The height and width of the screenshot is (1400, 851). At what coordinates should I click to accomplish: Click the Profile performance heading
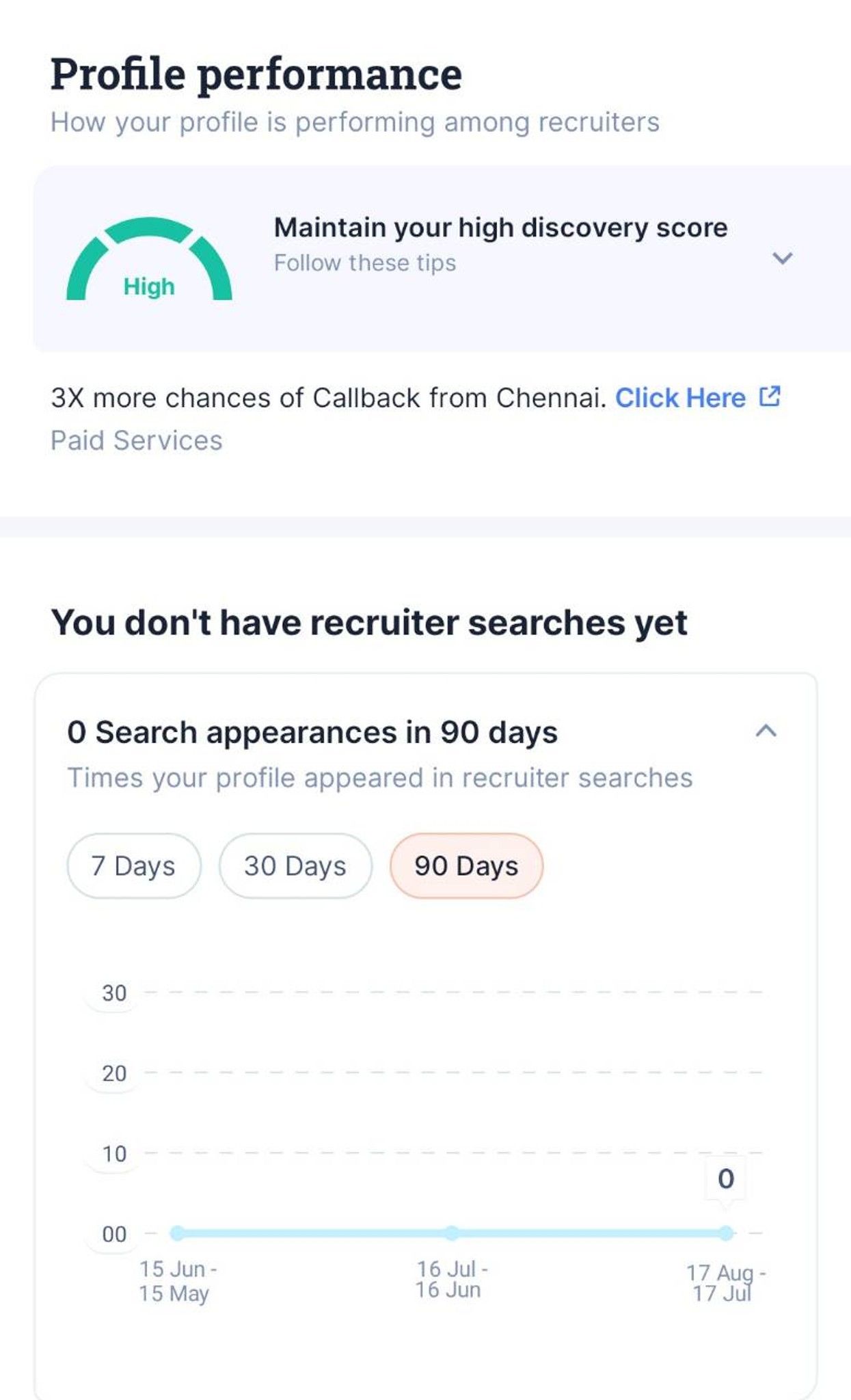(256, 74)
